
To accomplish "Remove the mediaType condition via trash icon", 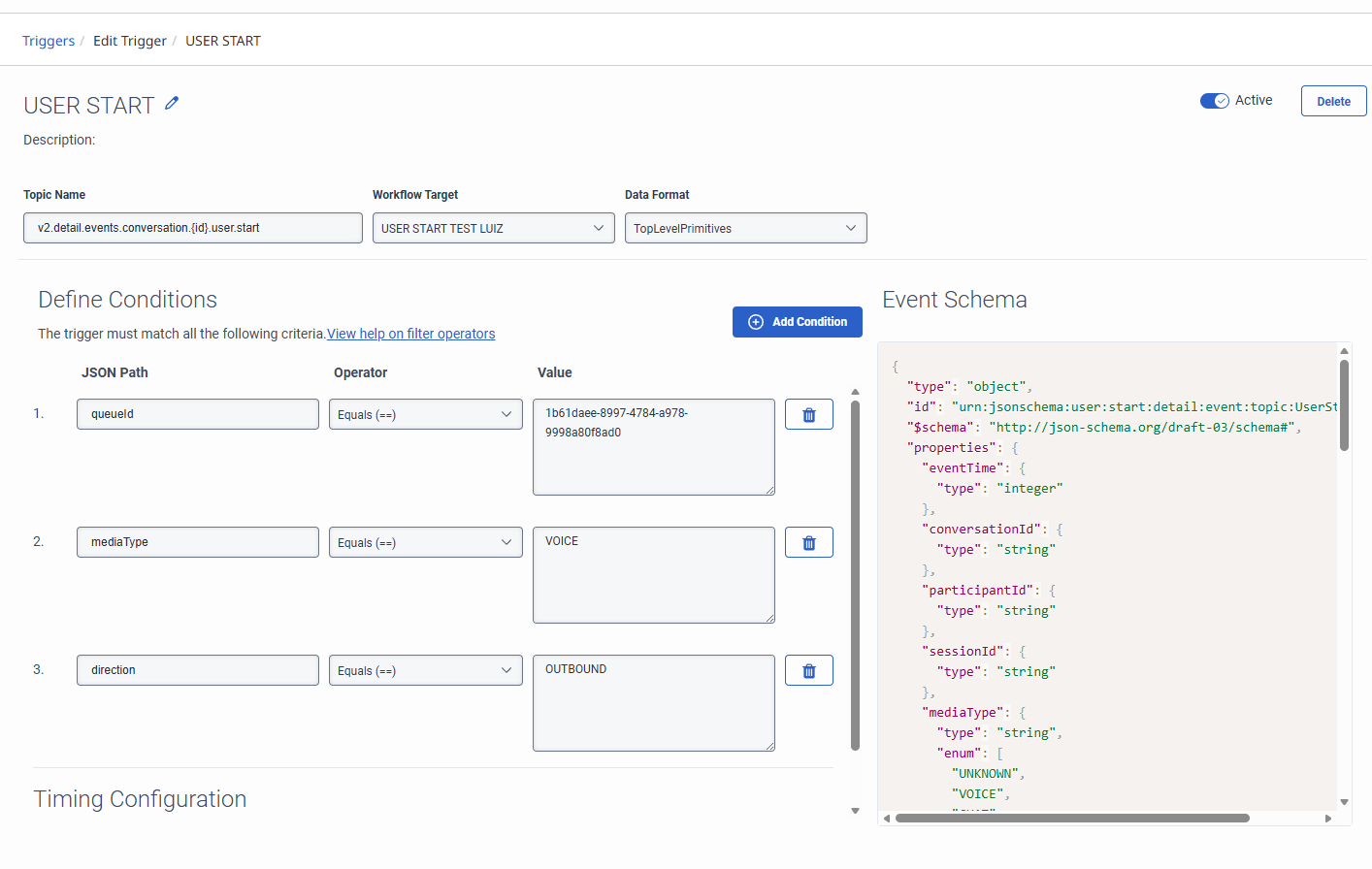I will (x=808, y=542).
